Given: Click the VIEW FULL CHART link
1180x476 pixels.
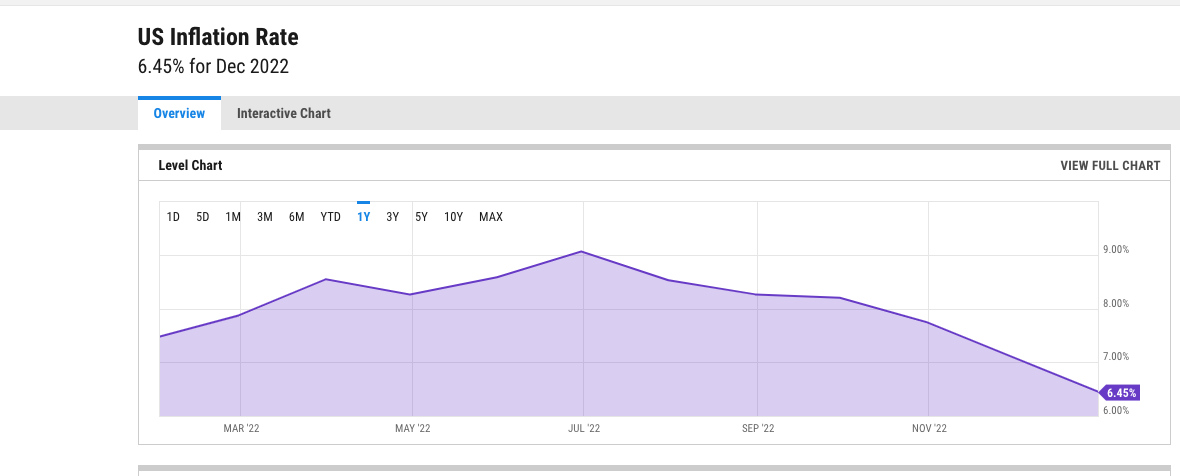Looking at the screenshot, I should (x=1110, y=165).
